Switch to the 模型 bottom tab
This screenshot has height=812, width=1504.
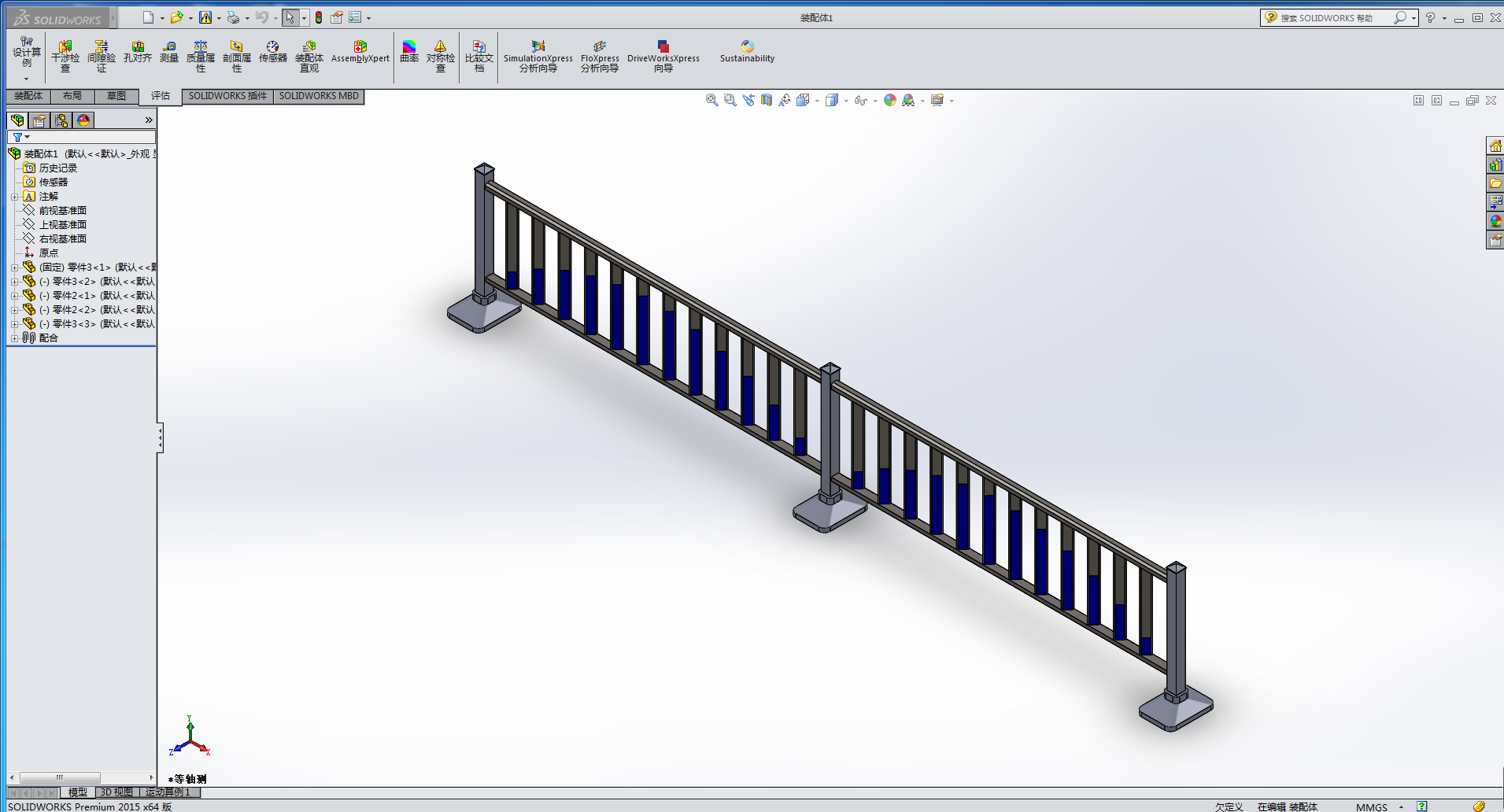pos(77,792)
